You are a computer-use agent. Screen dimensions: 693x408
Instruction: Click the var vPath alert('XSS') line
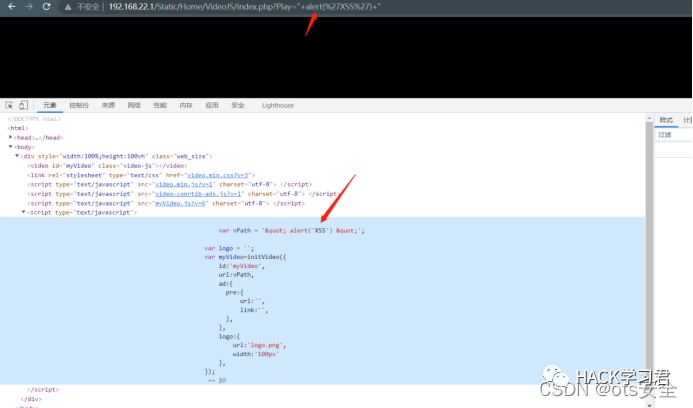(291, 231)
